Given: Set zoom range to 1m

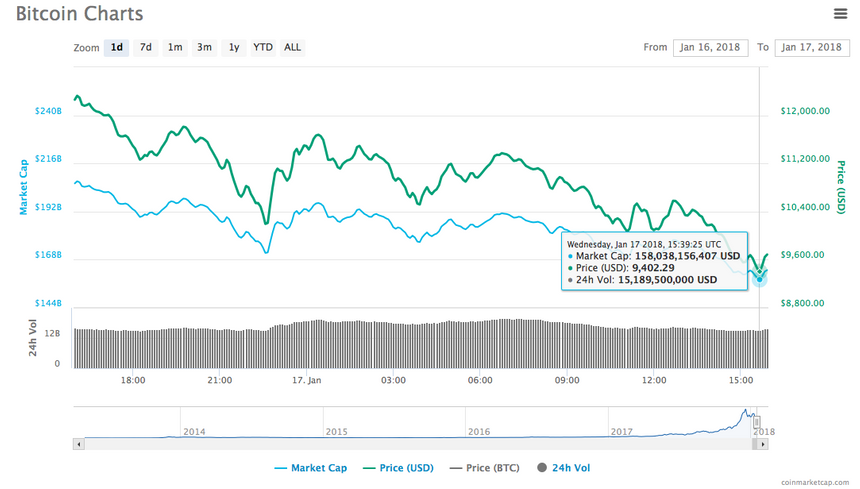Looking at the screenshot, I should [175, 47].
